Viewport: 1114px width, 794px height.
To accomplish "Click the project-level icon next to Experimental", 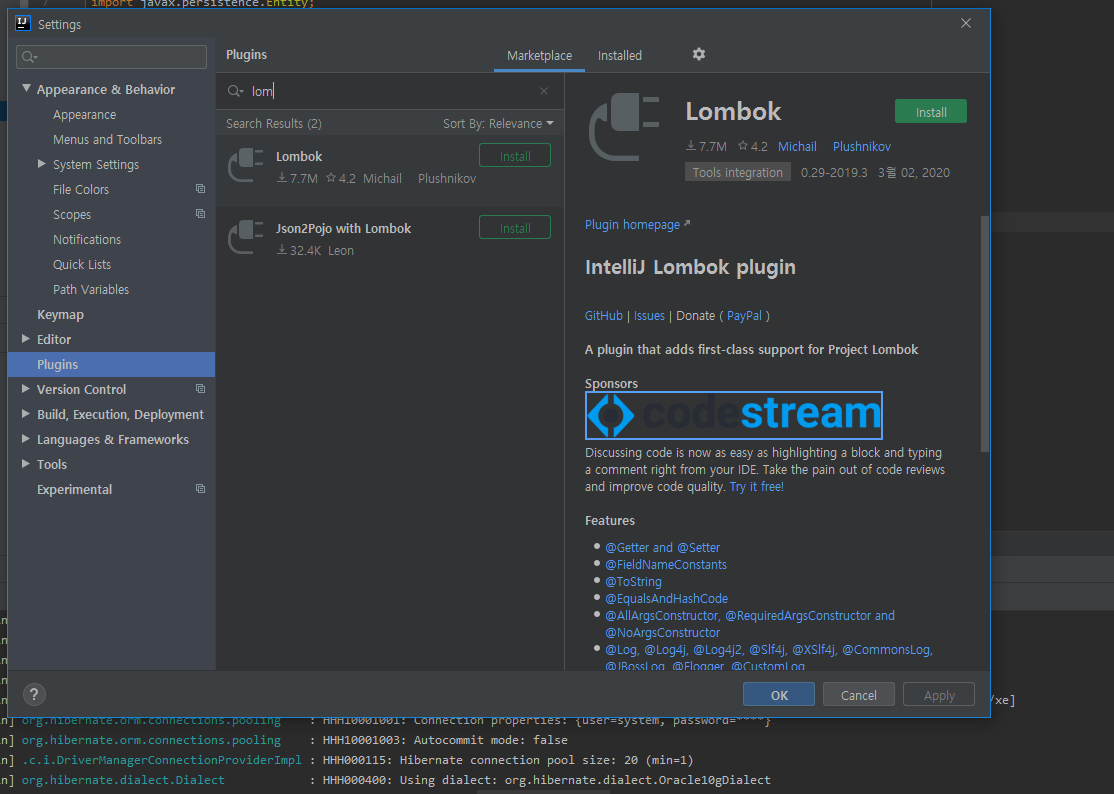I will click(200, 489).
